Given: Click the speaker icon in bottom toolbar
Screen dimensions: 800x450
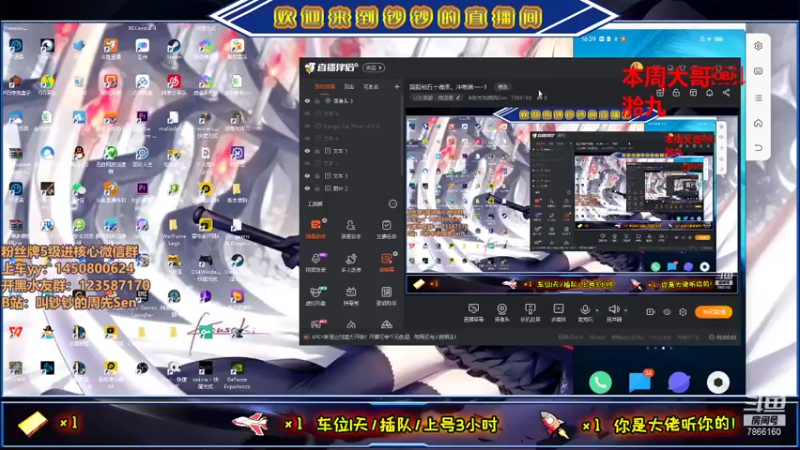Looking at the screenshot, I should pos(614,309).
